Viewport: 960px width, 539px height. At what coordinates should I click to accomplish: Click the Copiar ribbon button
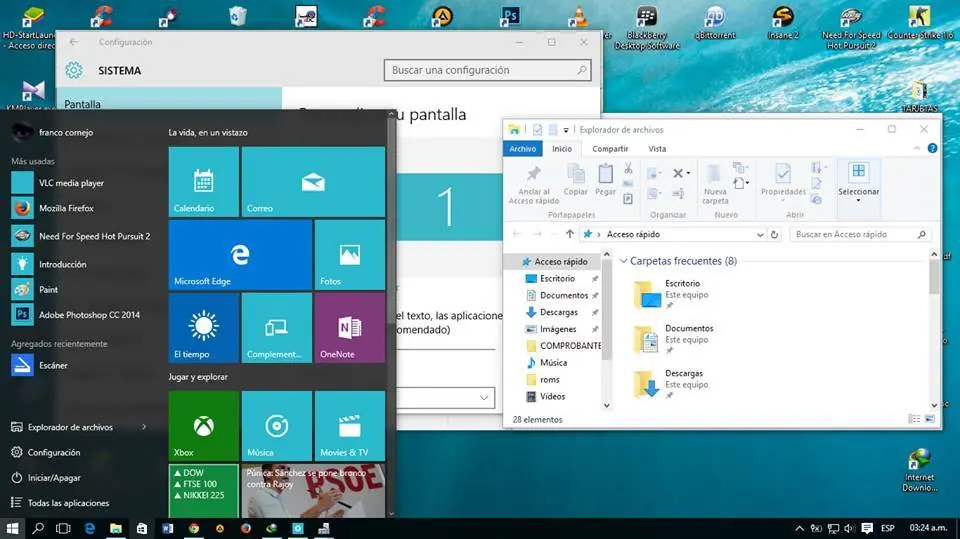click(x=576, y=181)
